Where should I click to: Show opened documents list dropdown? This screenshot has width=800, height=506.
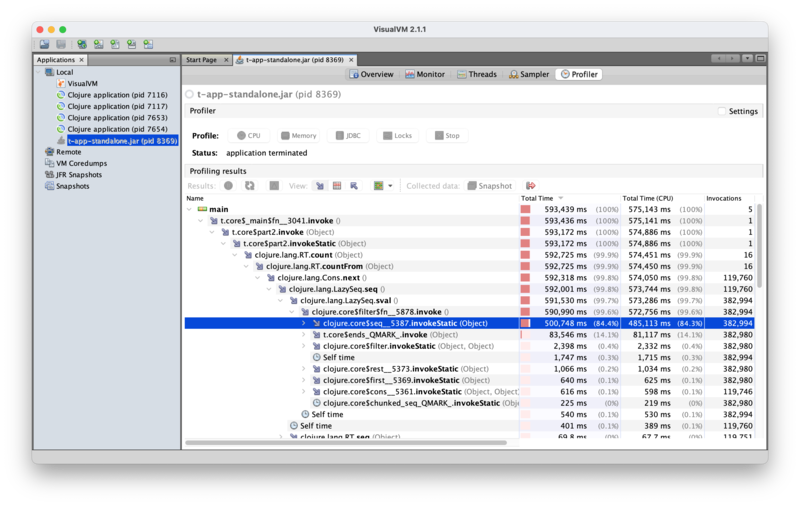coord(747,58)
